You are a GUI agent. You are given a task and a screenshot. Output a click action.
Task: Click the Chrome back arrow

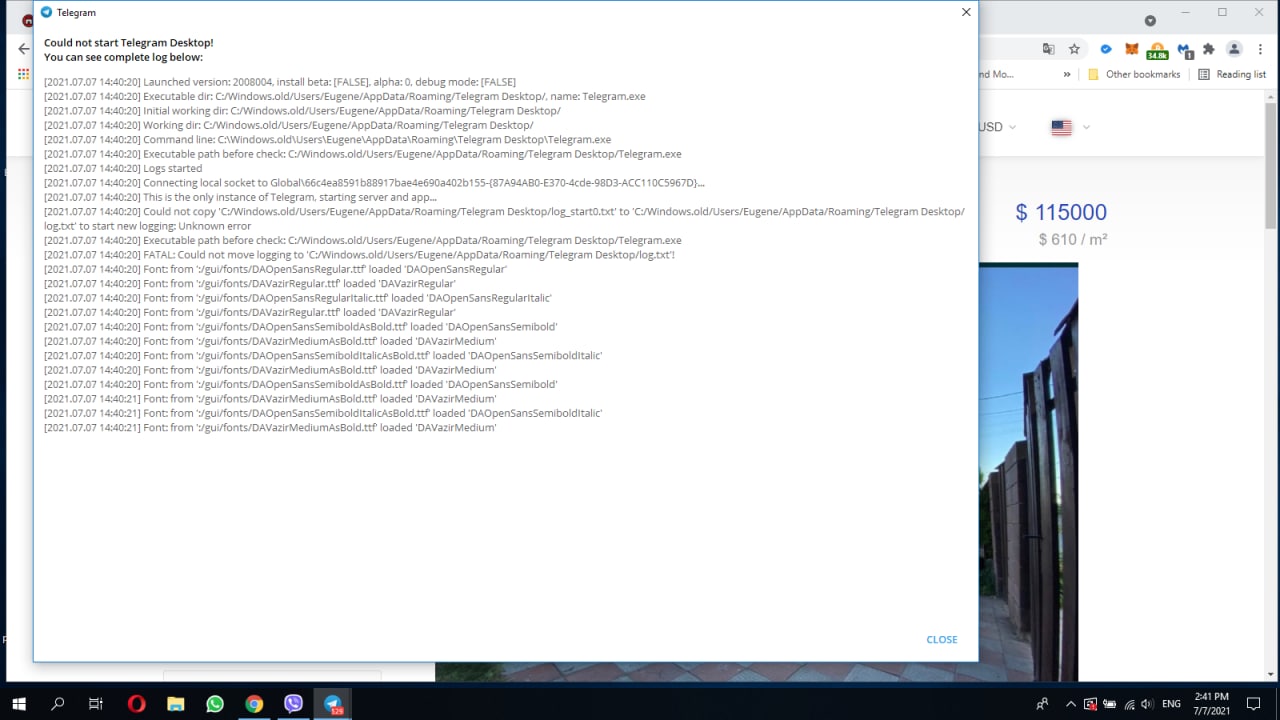[24, 49]
